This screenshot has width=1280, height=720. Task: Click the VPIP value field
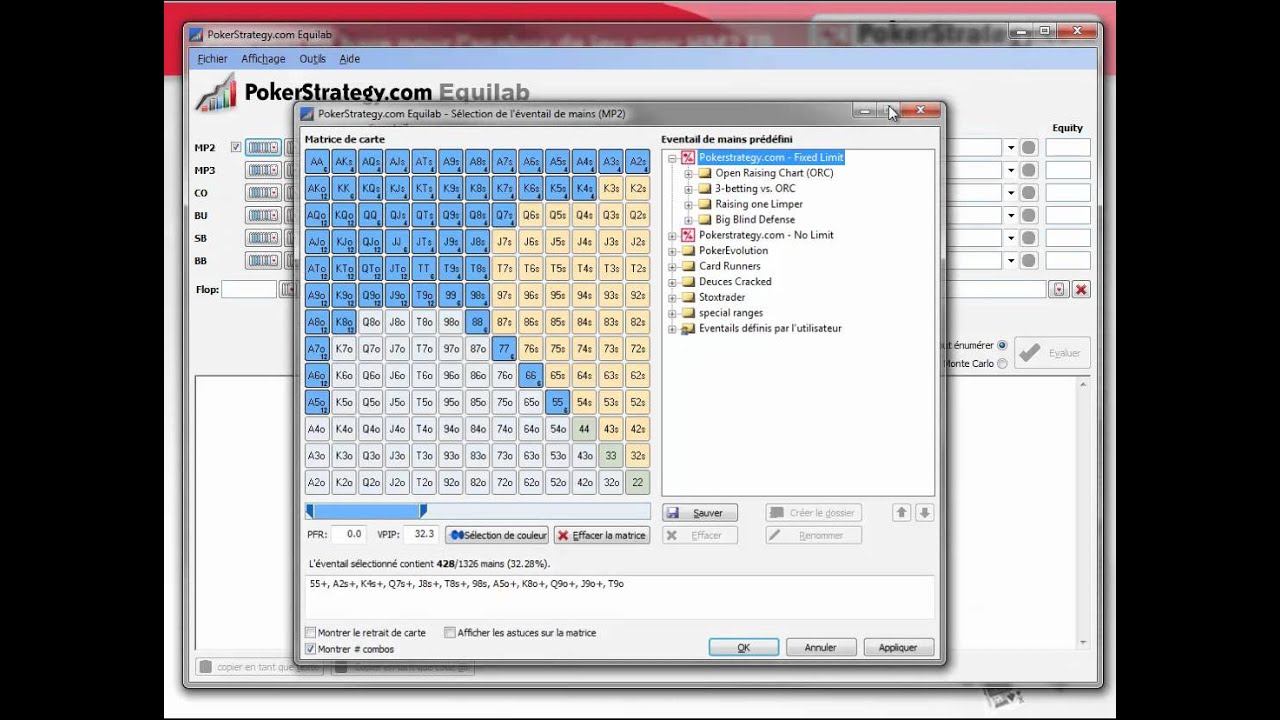(422, 535)
